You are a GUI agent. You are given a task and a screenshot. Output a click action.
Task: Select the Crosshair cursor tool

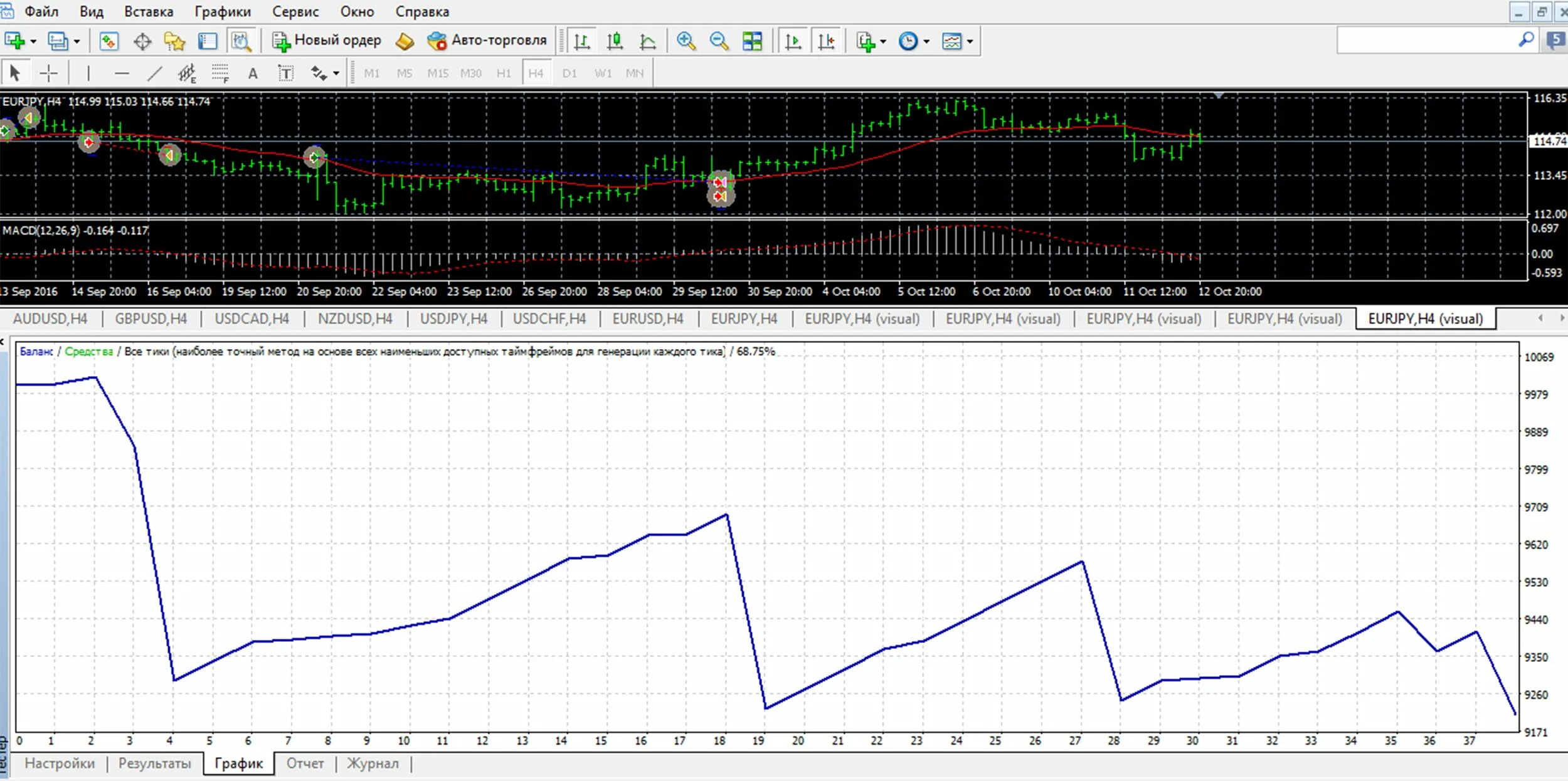pos(48,74)
